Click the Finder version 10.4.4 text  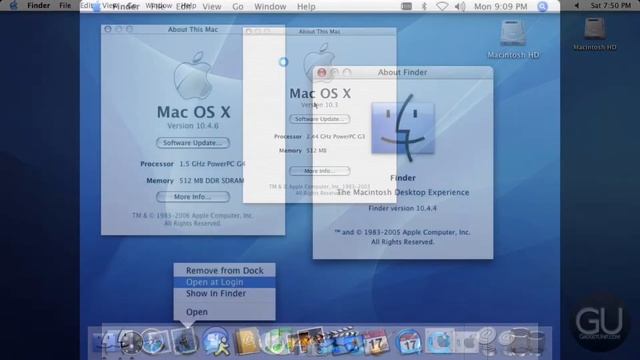point(402,208)
